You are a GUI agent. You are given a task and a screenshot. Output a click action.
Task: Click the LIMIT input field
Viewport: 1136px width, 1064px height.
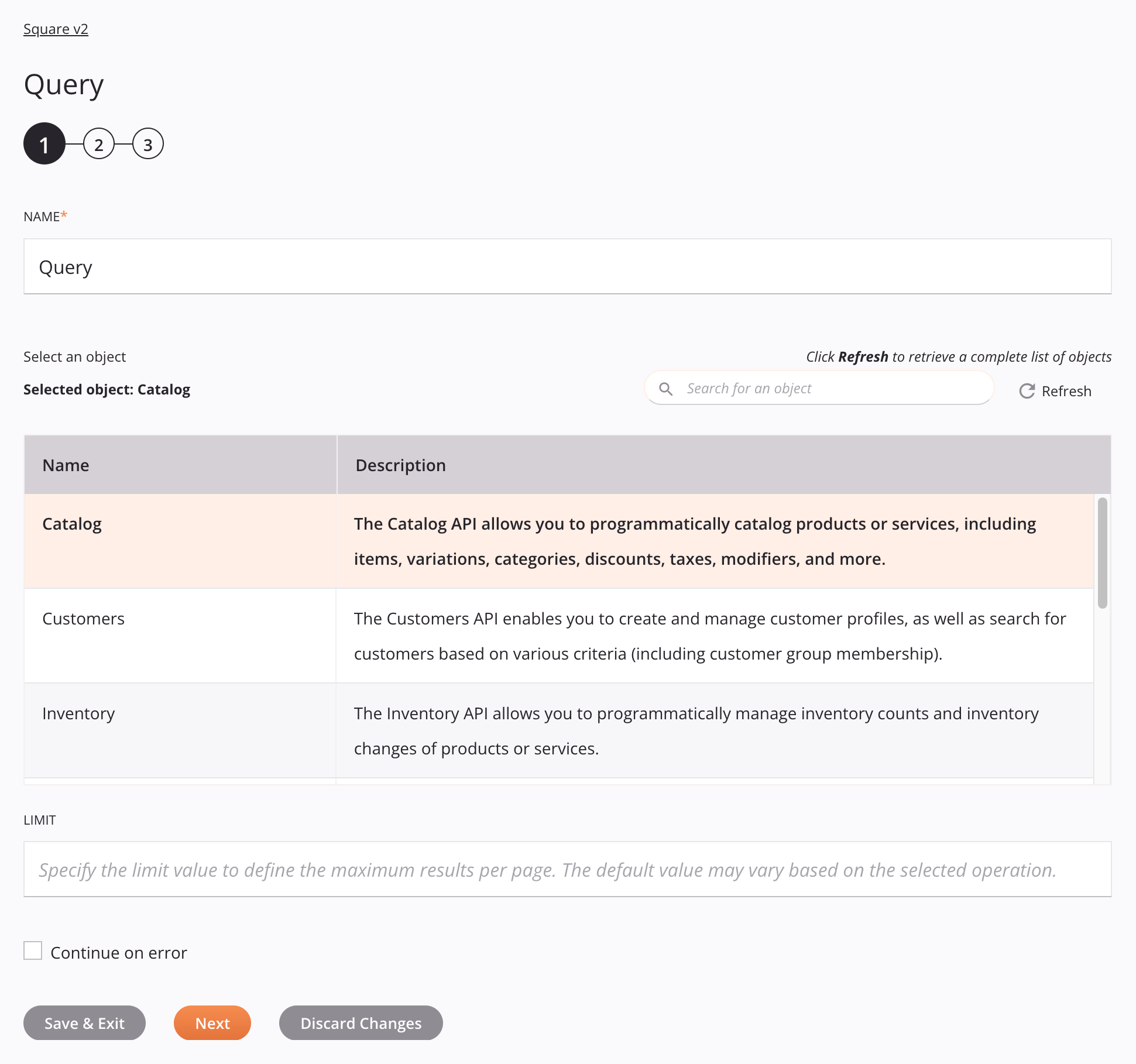(x=567, y=869)
